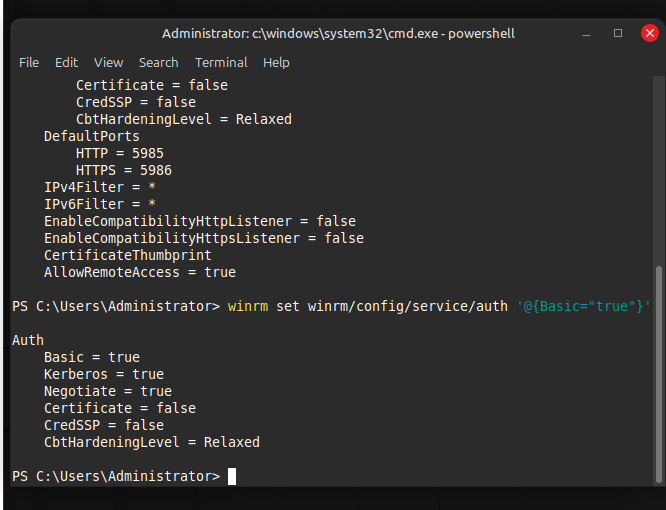666x510 pixels.
Task: Click the window title bar text
Action: [x=338, y=33]
